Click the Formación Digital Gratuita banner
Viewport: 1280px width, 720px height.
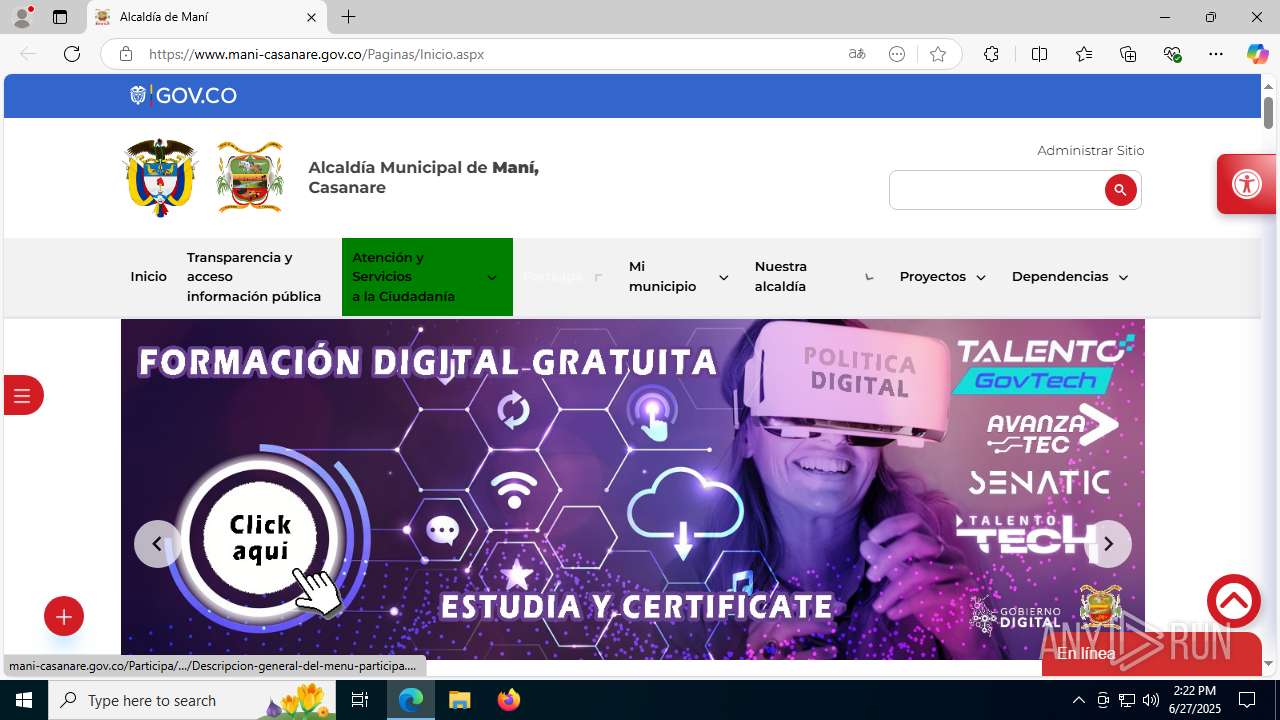pyautogui.click(x=632, y=489)
